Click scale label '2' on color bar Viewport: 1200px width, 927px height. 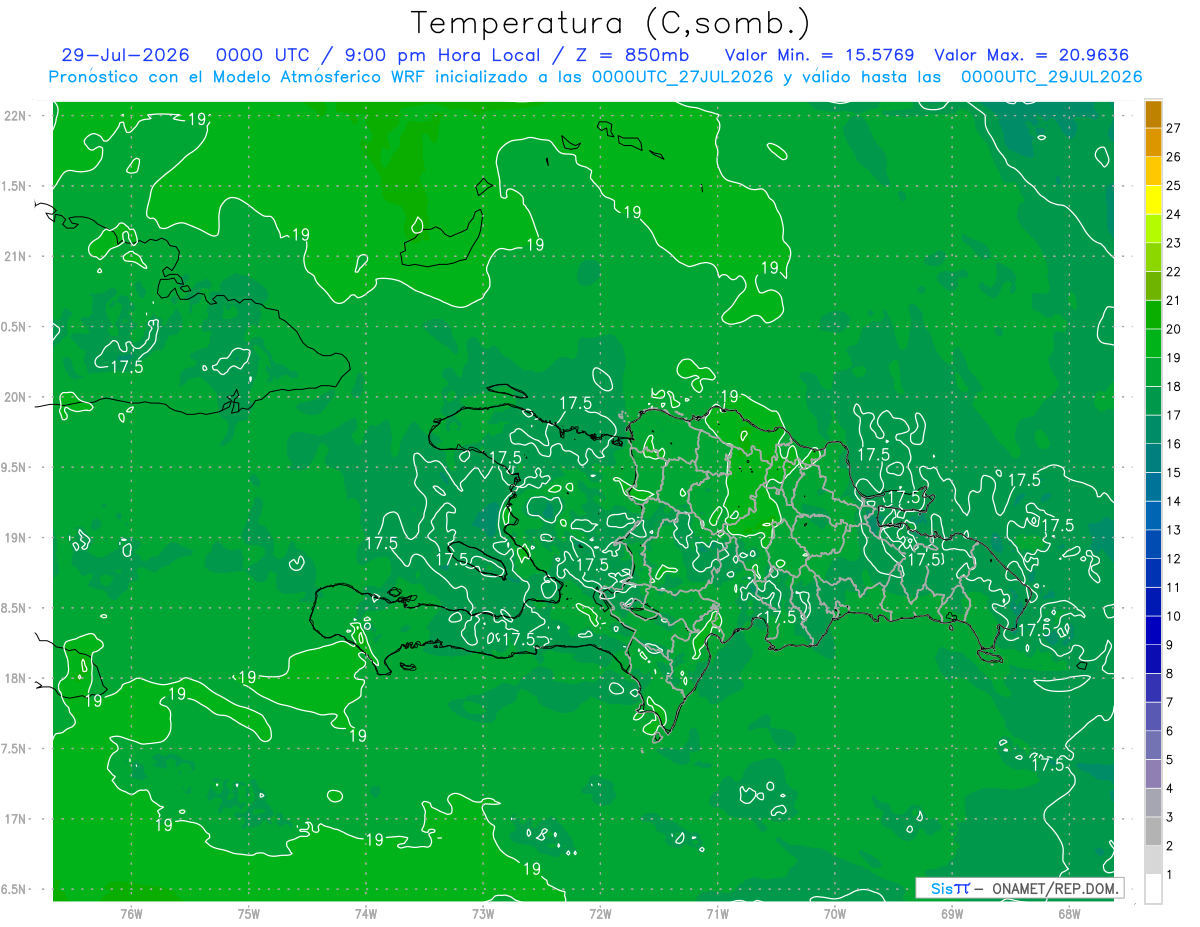pos(1170,846)
